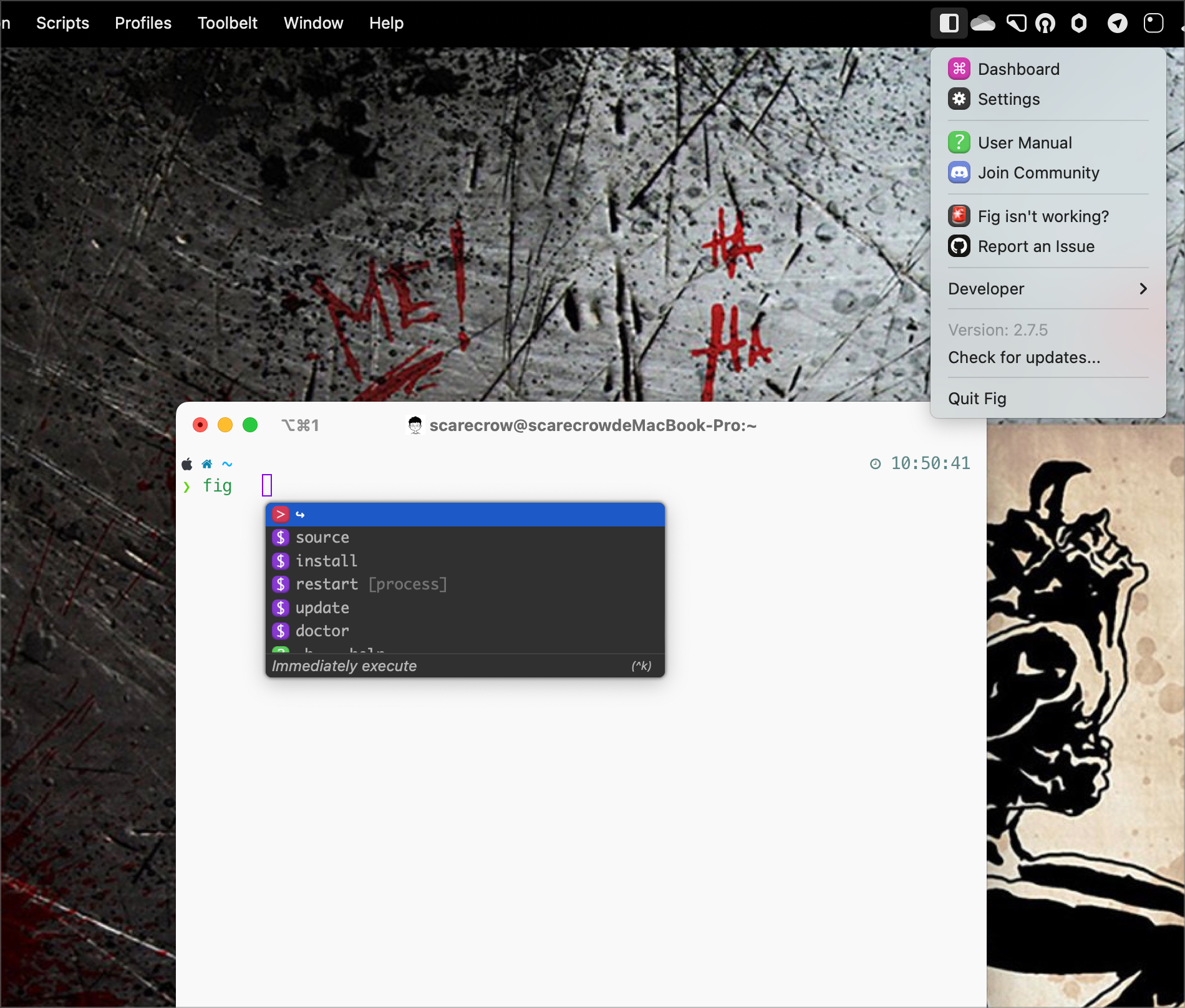Click the cloud icon in menu bar
1185x1008 pixels.
click(982, 23)
